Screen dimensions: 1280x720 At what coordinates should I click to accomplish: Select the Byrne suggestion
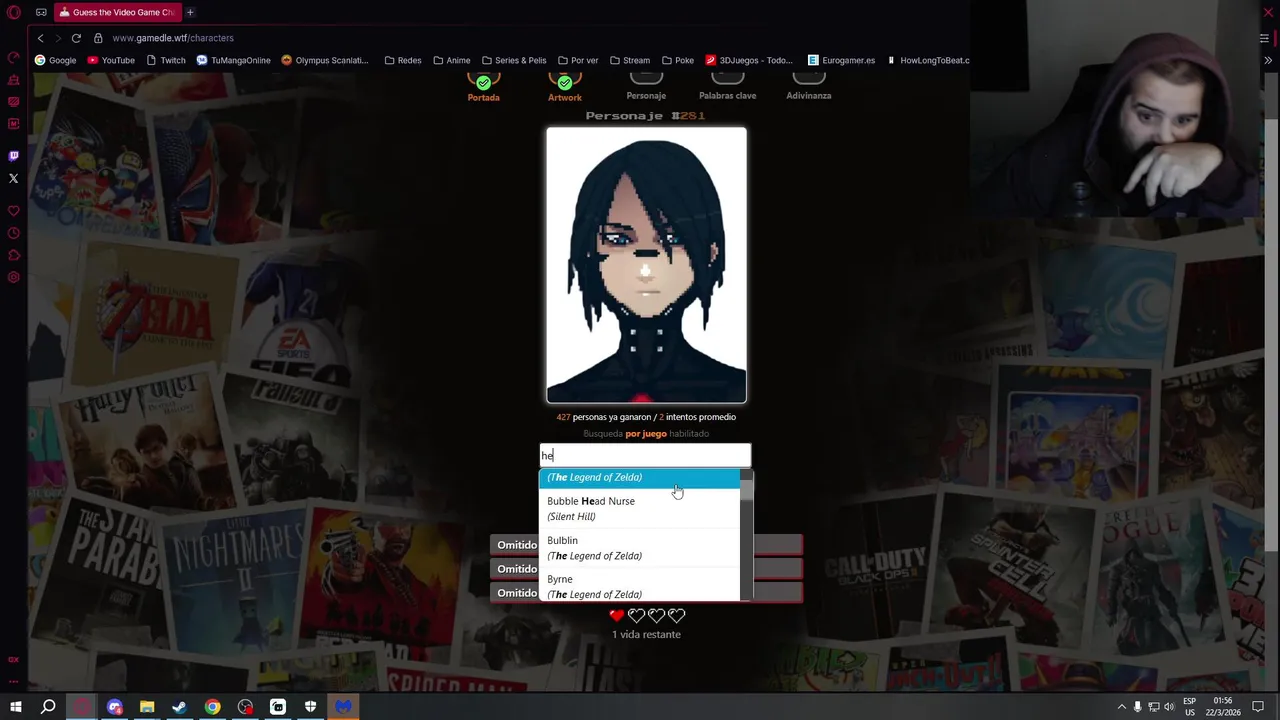[640, 586]
